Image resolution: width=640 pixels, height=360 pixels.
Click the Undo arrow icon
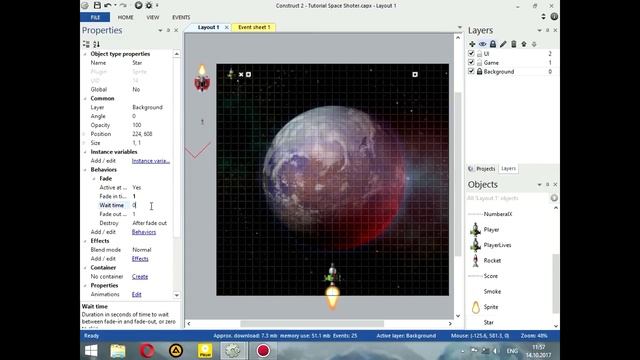[108, 5]
